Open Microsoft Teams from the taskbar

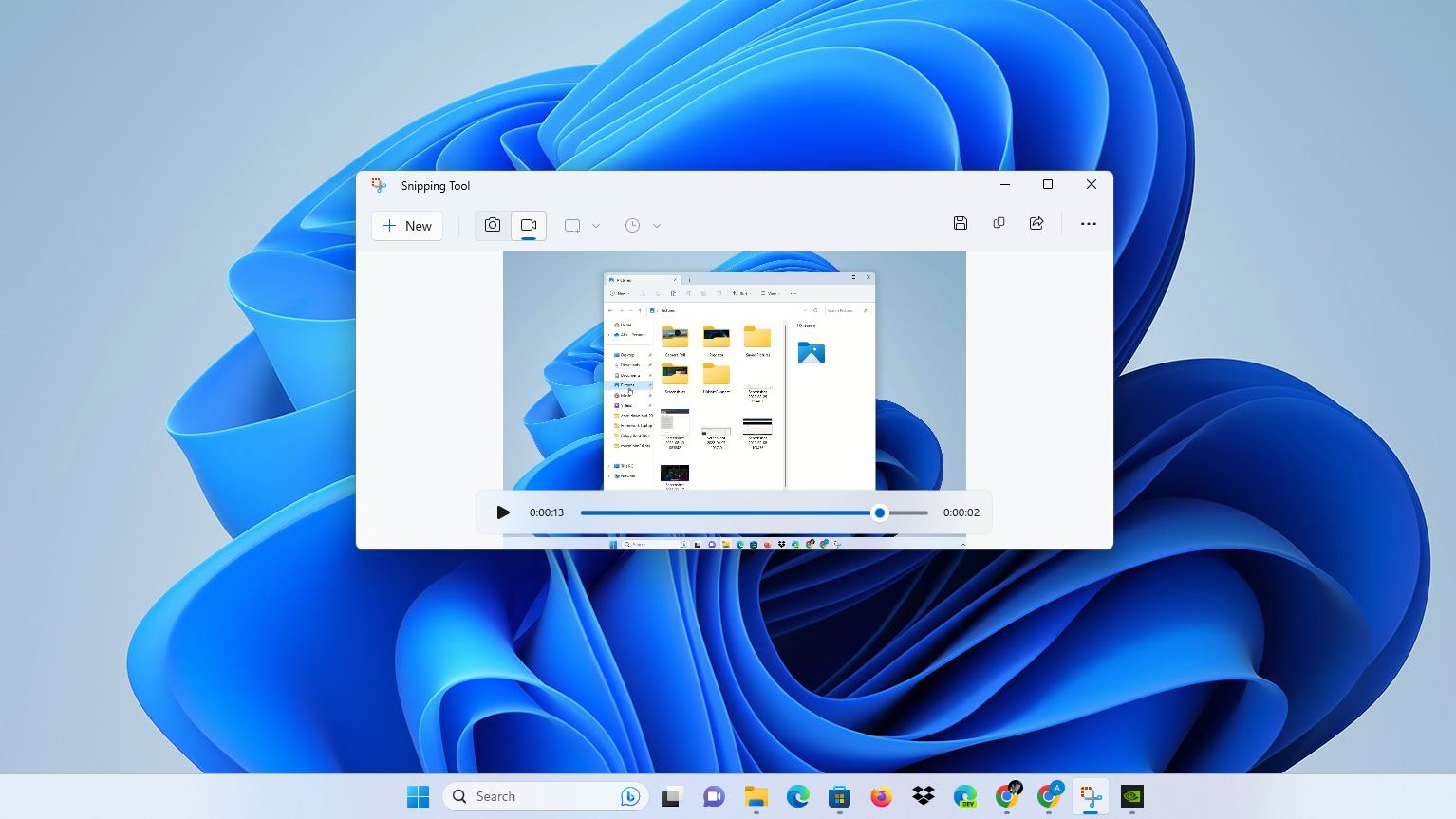click(714, 796)
